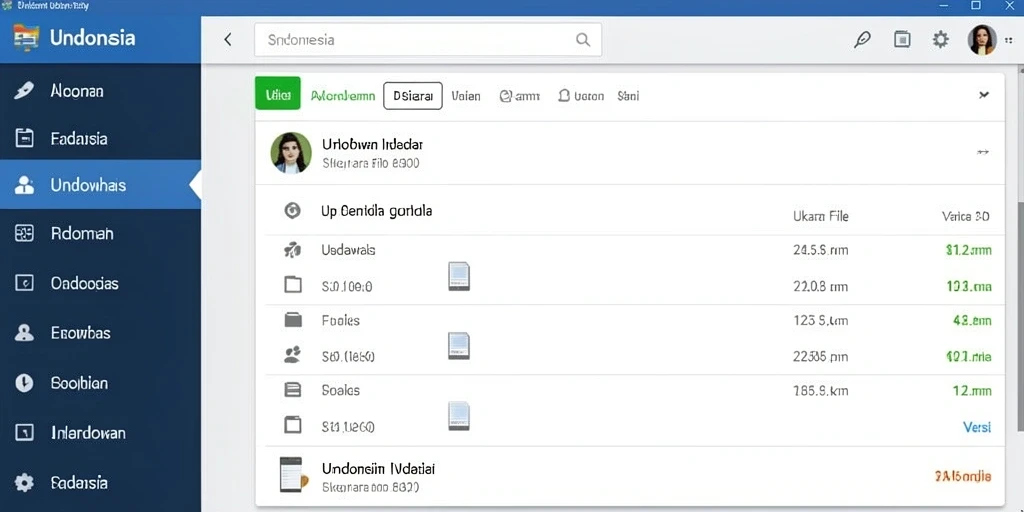The height and width of the screenshot is (512, 1024).
Task: Switch to the Avlondhemın tab
Action: pyautogui.click(x=343, y=96)
